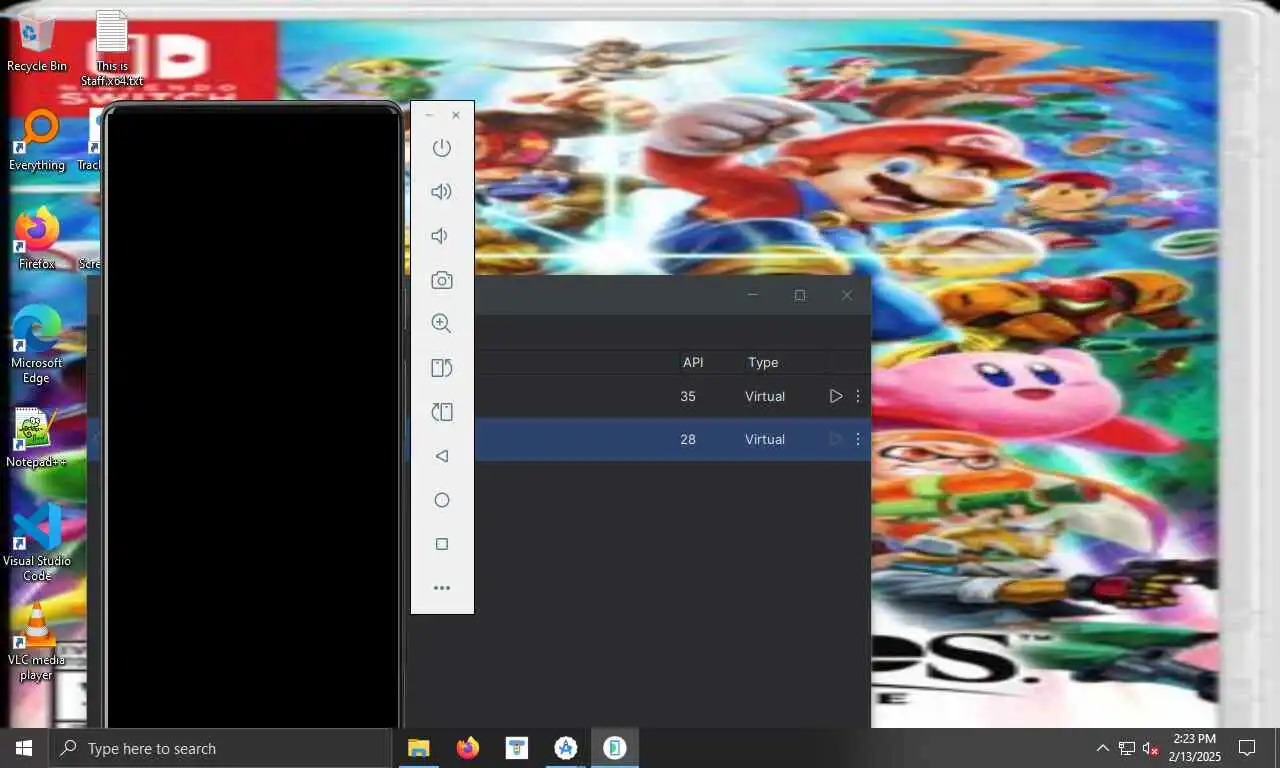Tap the emulator Home circle button
Screen dimensions: 1280x768
pos(442,500)
